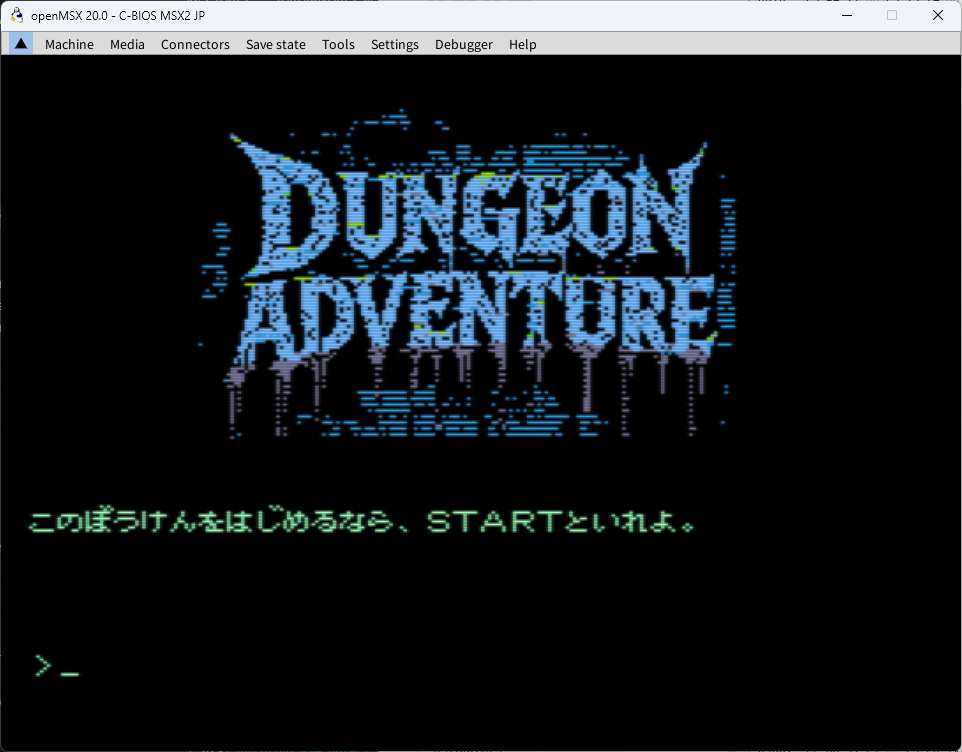Open the Connectors menu
The width and height of the screenshot is (962, 752).
click(195, 44)
